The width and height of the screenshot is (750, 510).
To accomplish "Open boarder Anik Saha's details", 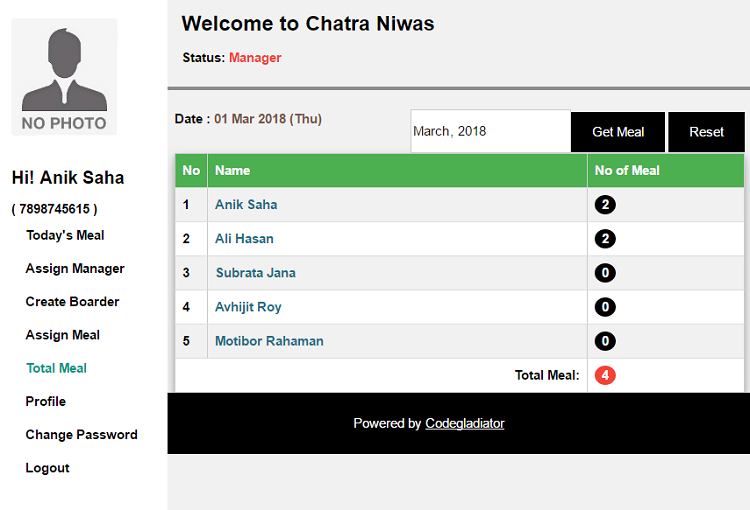I will [246, 204].
